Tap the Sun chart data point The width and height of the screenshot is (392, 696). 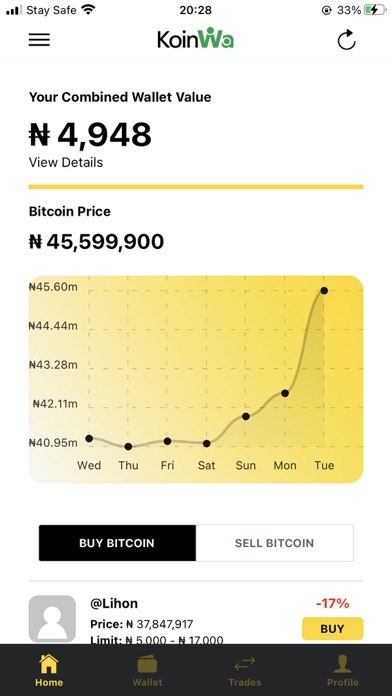point(246,416)
